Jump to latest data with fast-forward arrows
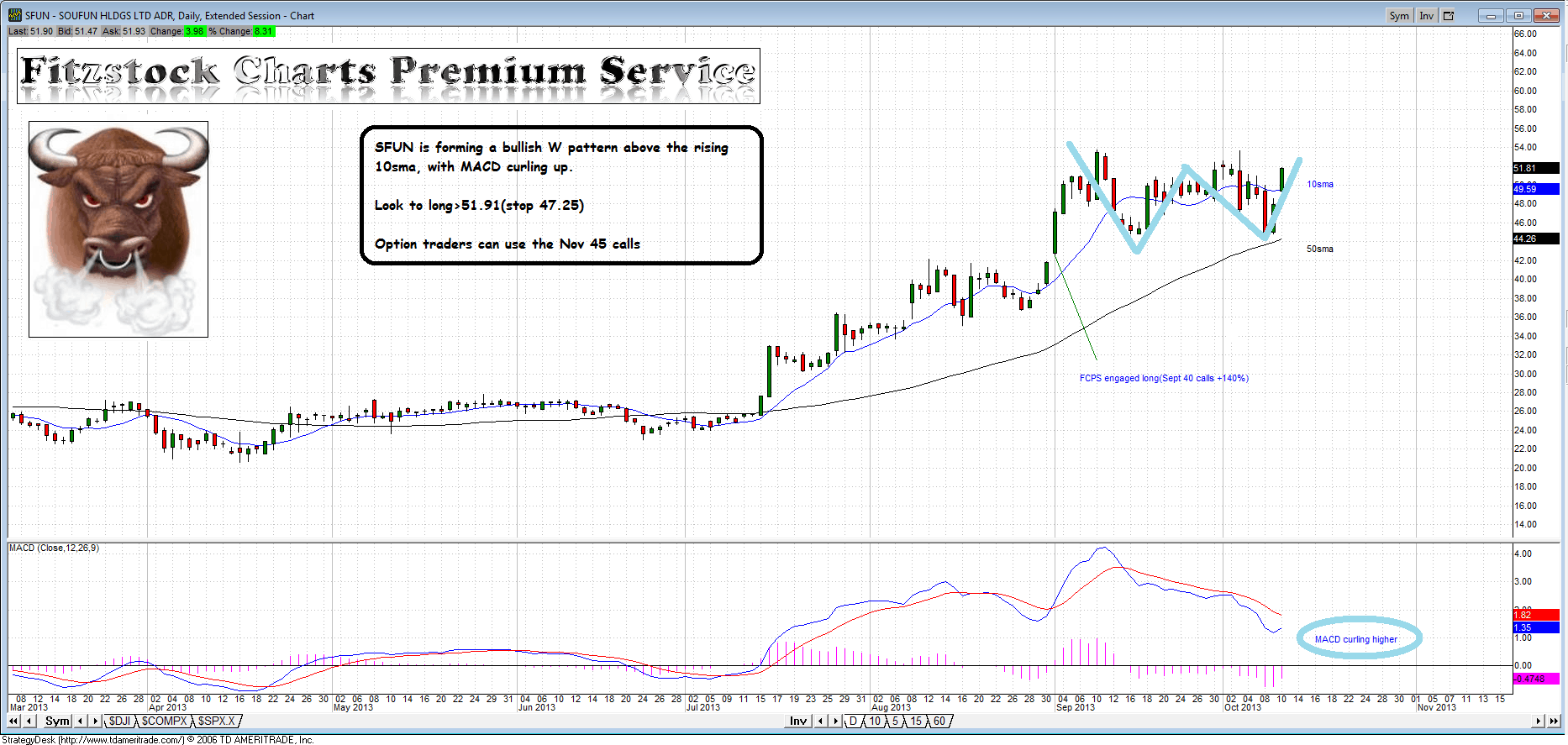The width and height of the screenshot is (1568, 745). [x=1554, y=721]
